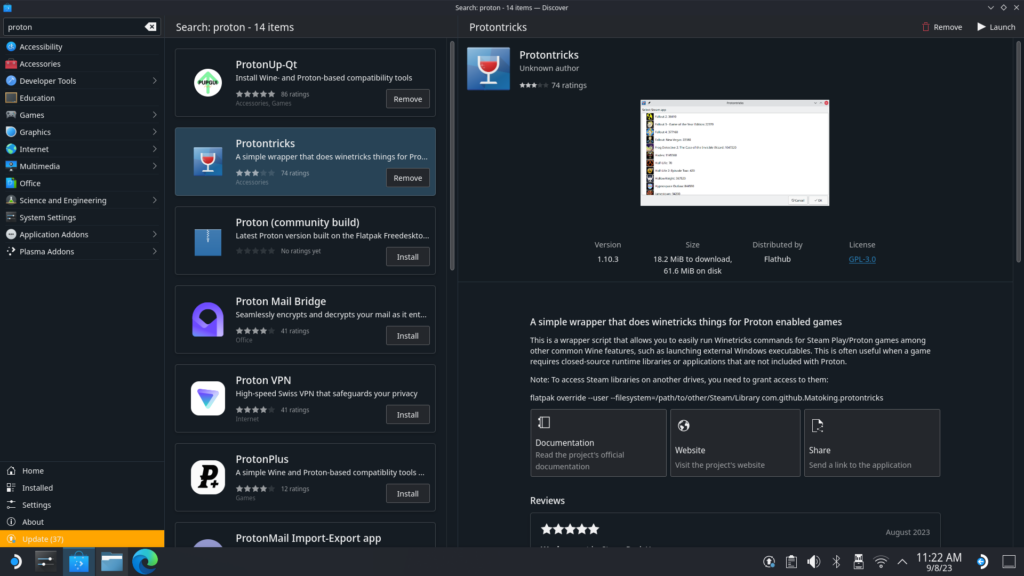Select the Protontricks wine glass icon in results

(208, 161)
